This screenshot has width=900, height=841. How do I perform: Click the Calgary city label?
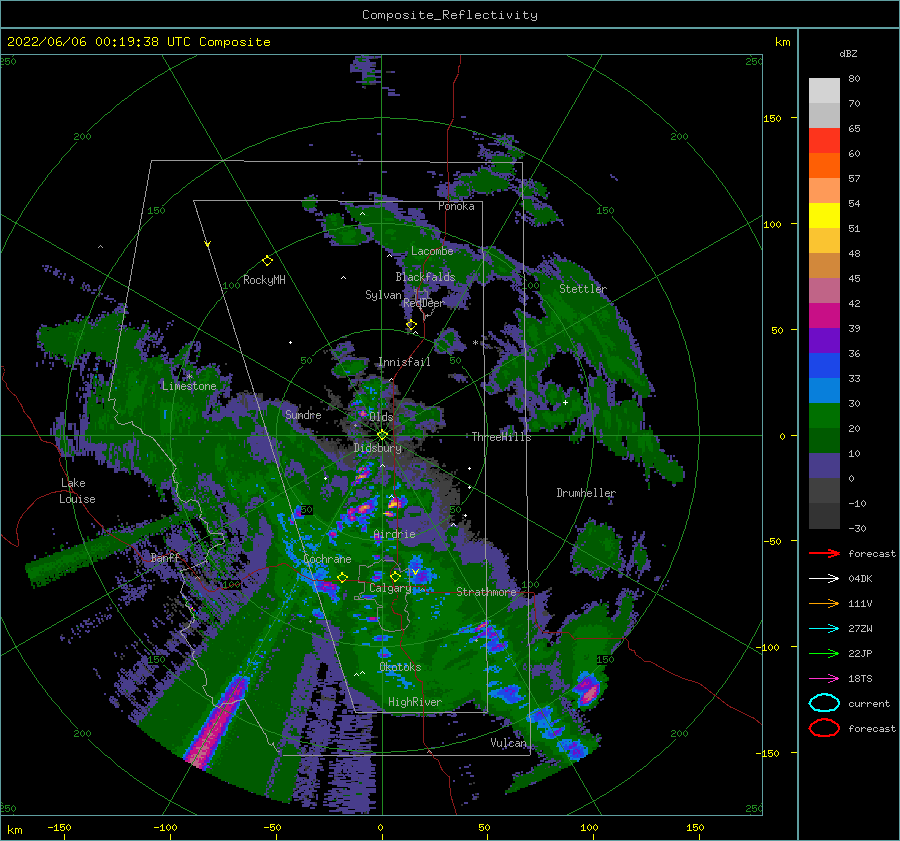pyautogui.click(x=390, y=588)
